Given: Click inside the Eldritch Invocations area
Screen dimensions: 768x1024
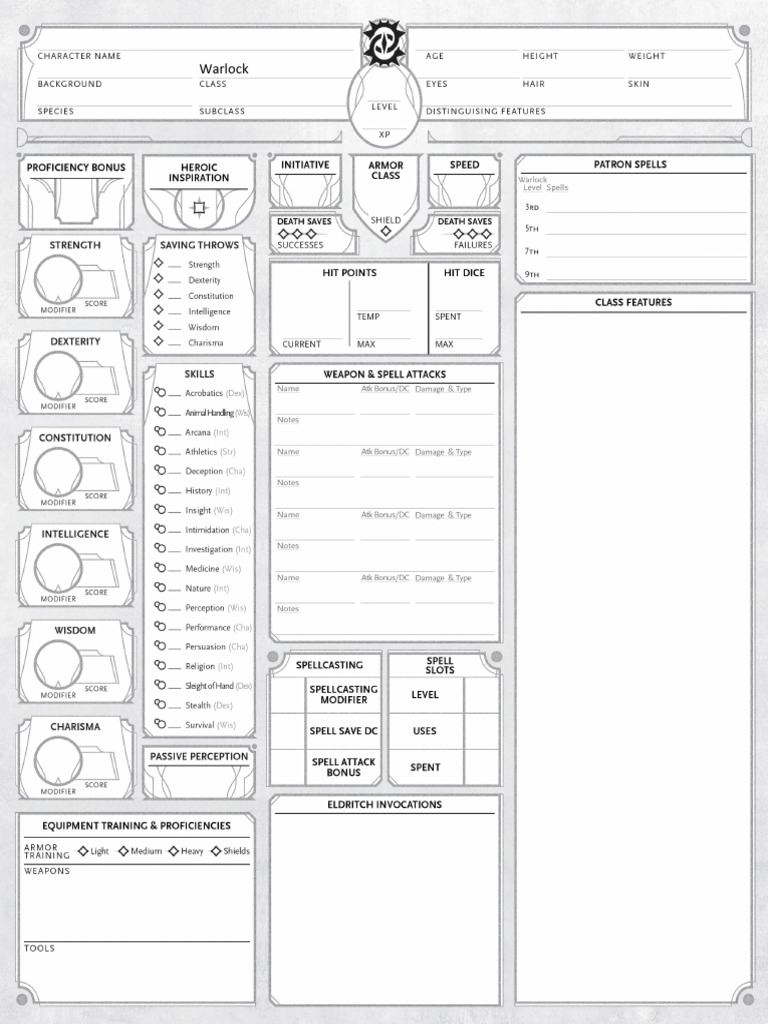Looking at the screenshot, I should tap(385, 900).
